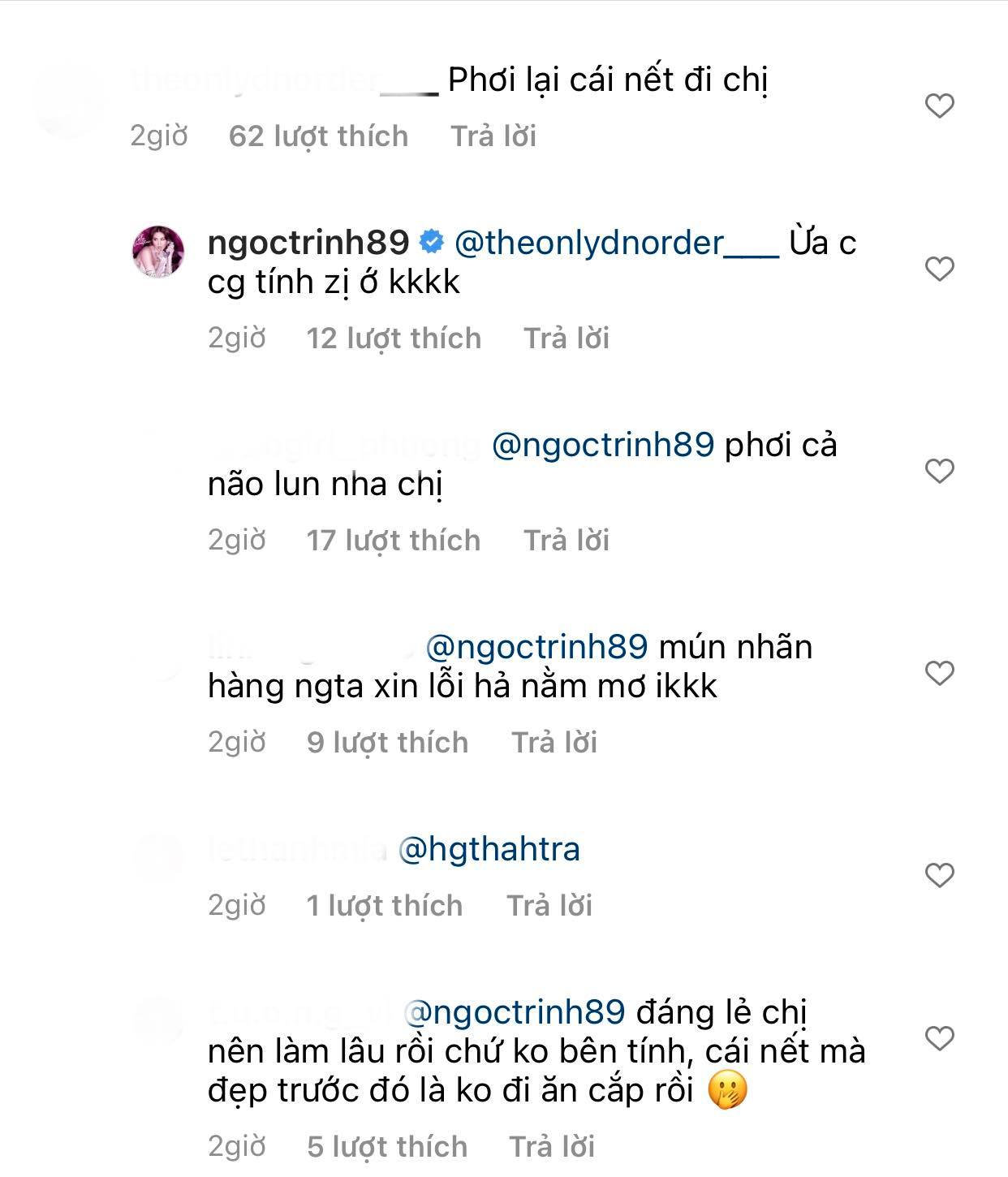Click ngoctrinh89's verified badge
The height and width of the screenshot is (1177, 1008).
pos(430,240)
